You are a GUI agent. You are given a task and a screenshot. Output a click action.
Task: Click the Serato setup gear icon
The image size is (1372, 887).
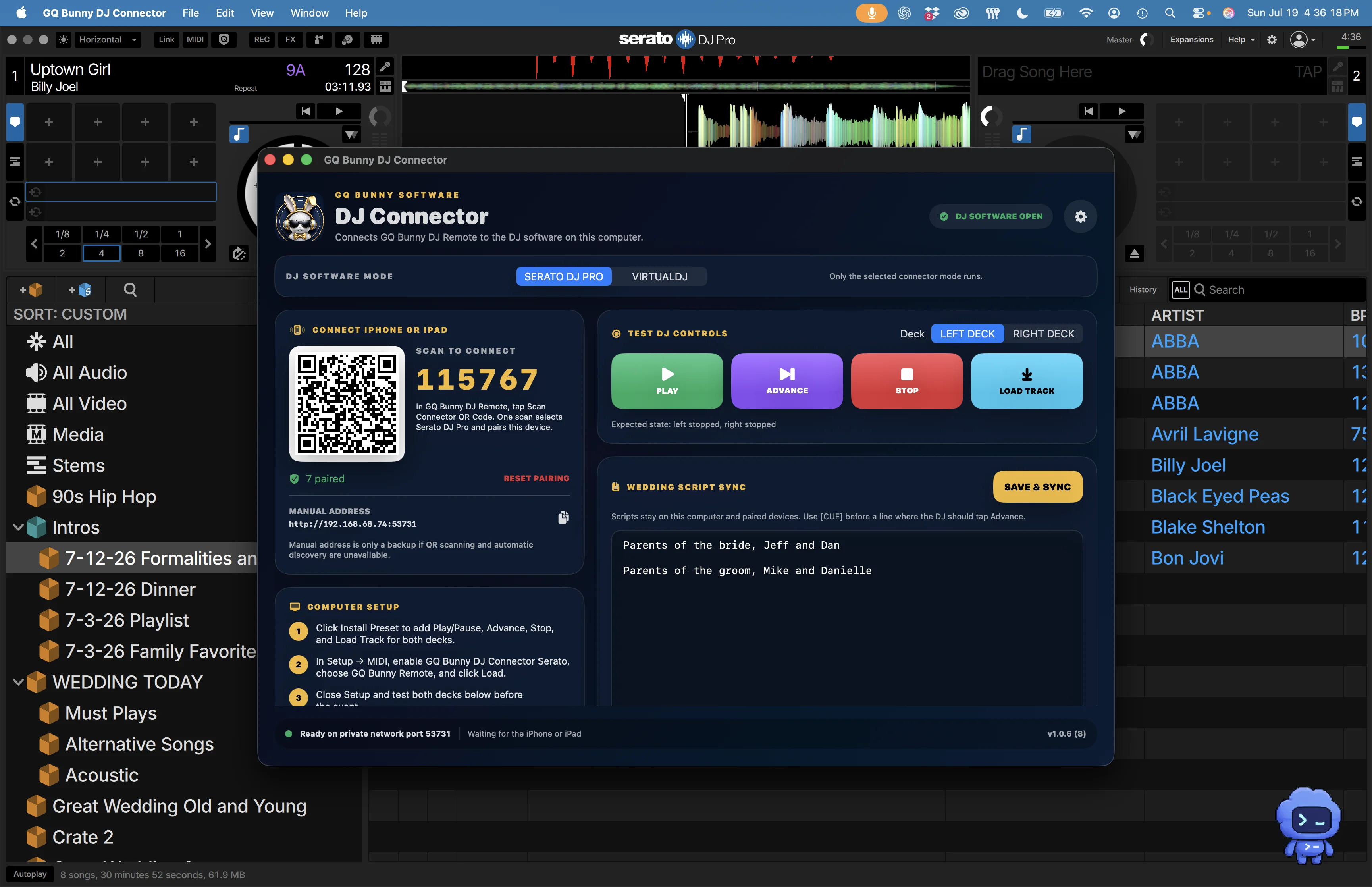[x=1272, y=40]
